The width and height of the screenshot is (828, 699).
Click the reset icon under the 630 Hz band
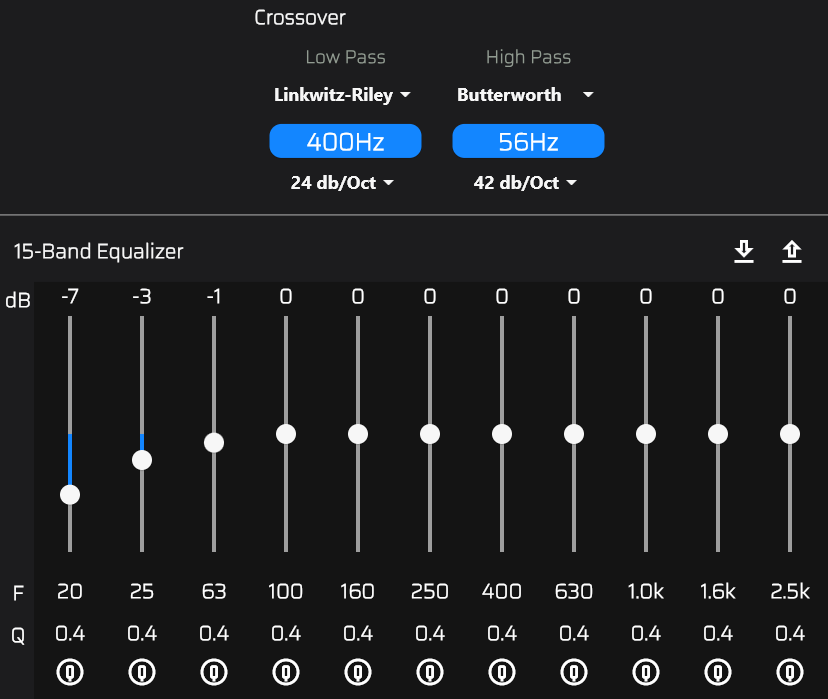(x=574, y=671)
